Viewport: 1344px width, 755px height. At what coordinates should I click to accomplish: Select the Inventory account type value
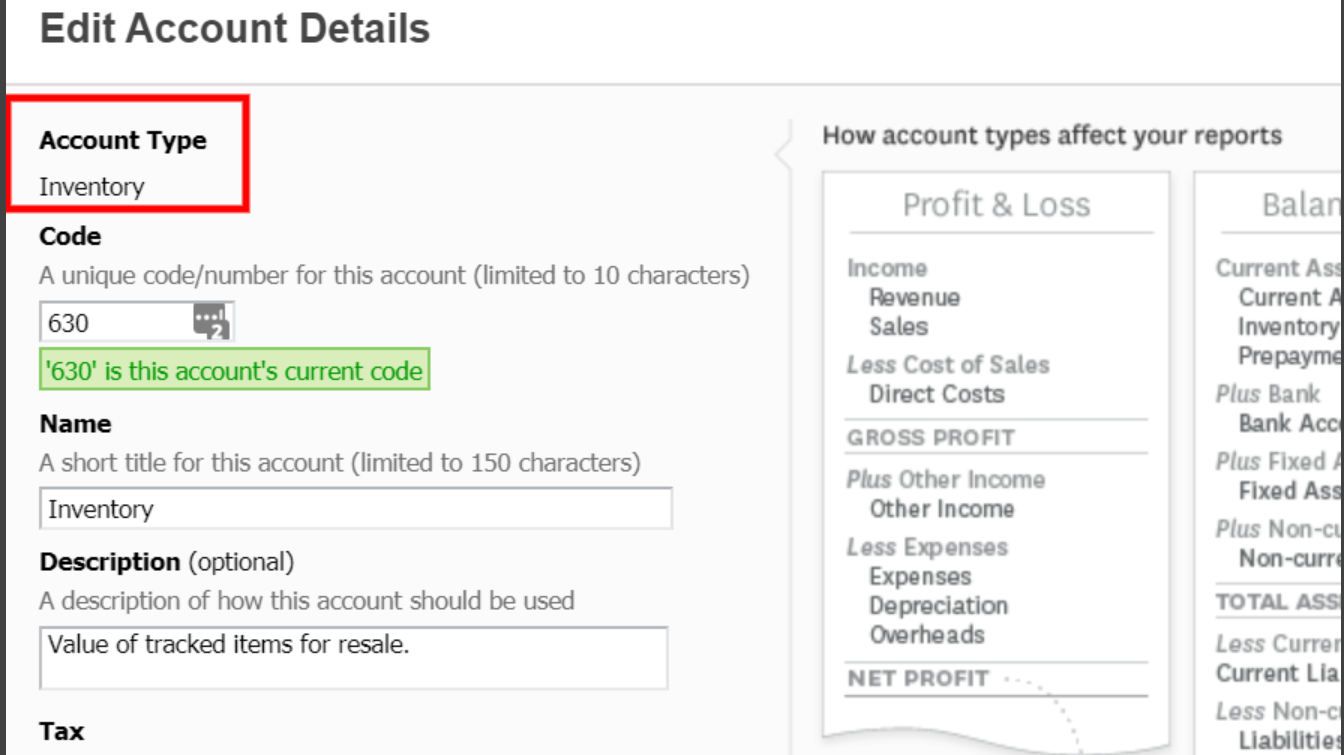(92, 187)
